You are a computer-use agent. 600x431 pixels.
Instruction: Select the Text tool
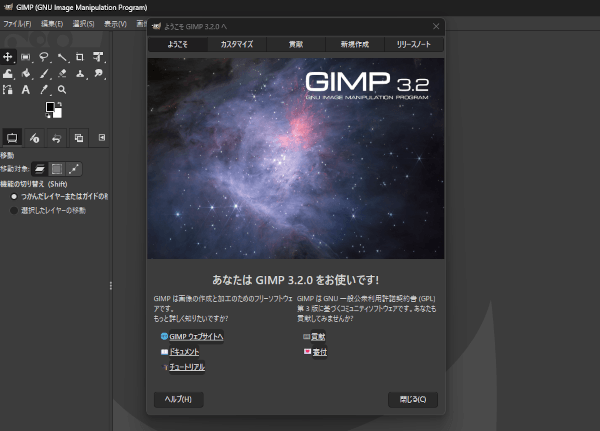point(26,89)
